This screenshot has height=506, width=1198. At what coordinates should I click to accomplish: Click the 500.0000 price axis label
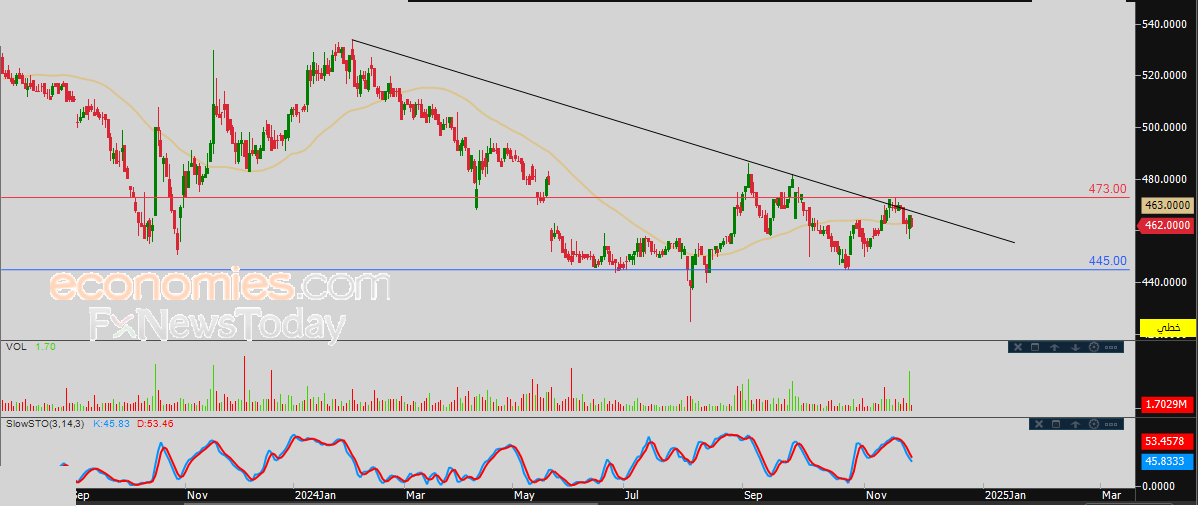point(1166,127)
